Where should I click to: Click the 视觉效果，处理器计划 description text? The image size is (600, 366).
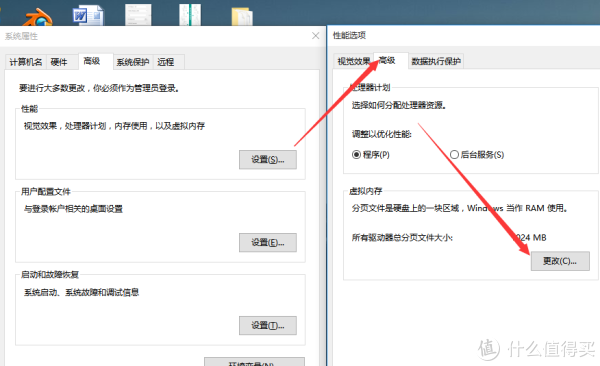(x=114, y=126)
